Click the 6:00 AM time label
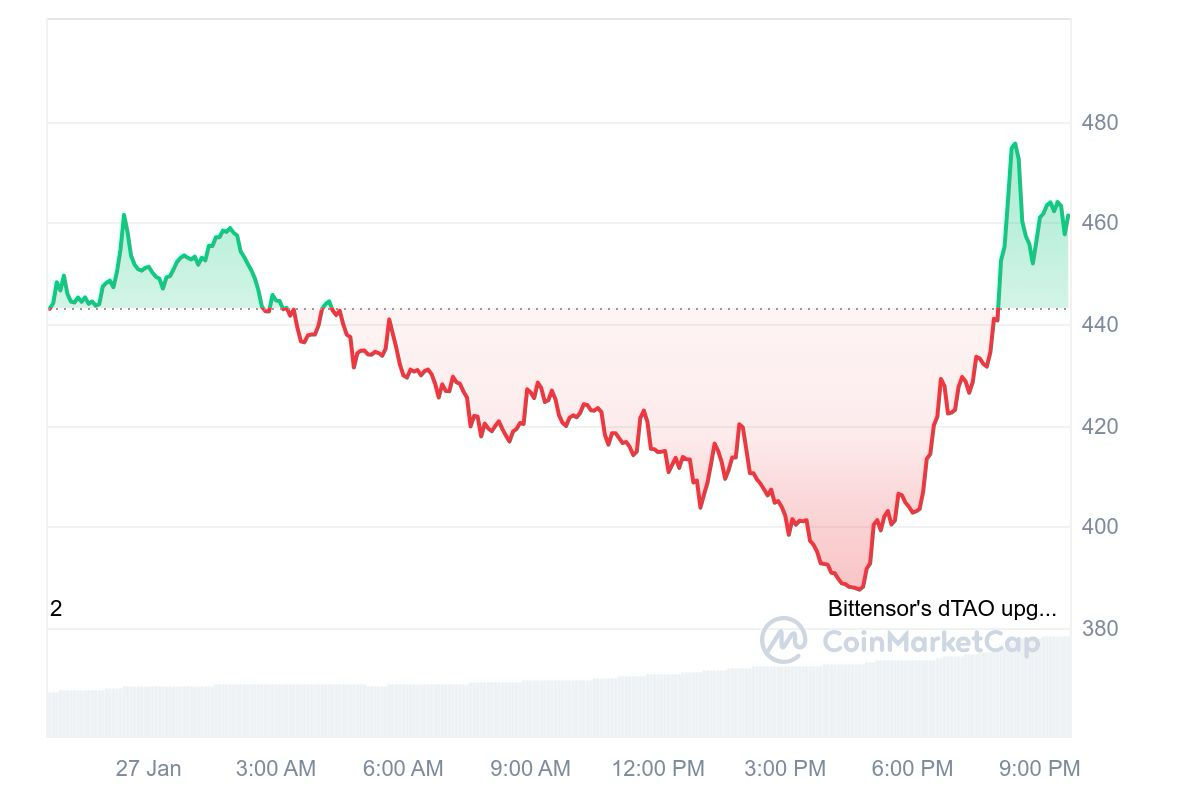 tap(403, 769)
